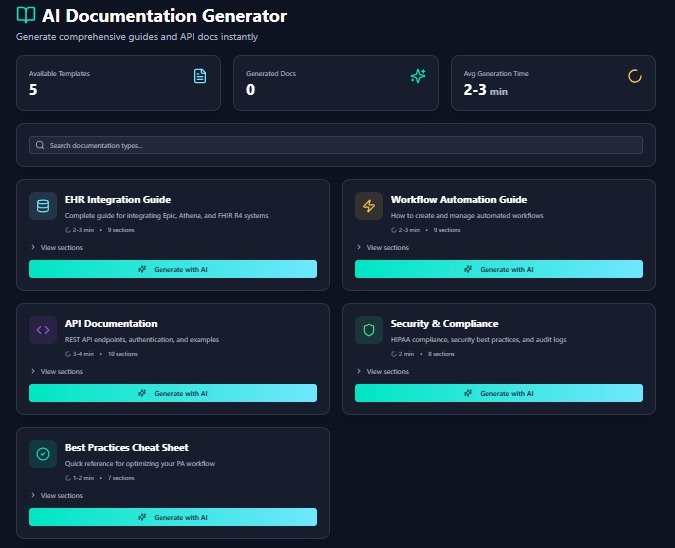Generate Workflow Automation Guide with AI

[499, 269]
